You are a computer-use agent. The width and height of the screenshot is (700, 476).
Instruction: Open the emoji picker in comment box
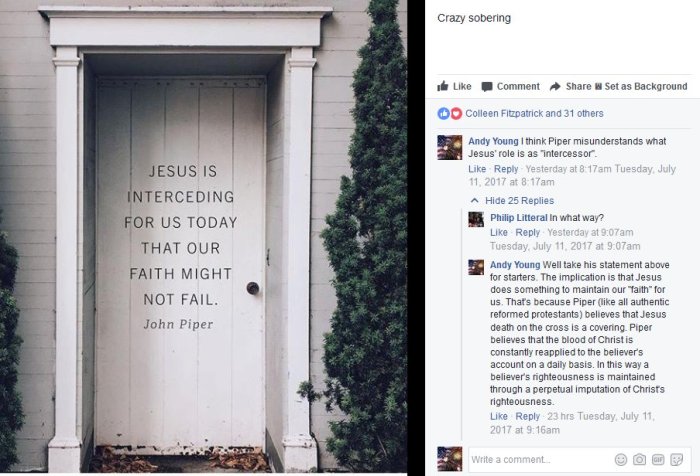(621, 459)
